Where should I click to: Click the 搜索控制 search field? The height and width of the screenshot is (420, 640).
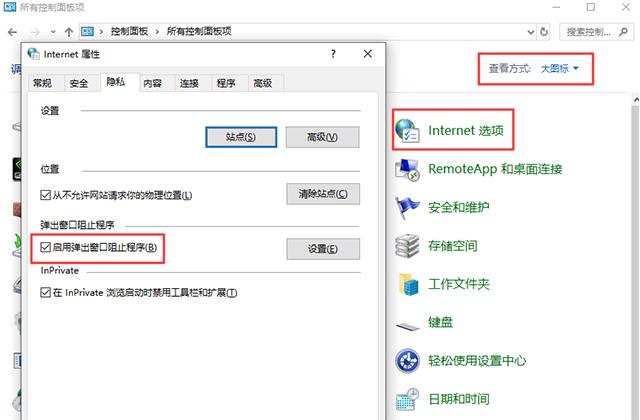coord(596,31)
